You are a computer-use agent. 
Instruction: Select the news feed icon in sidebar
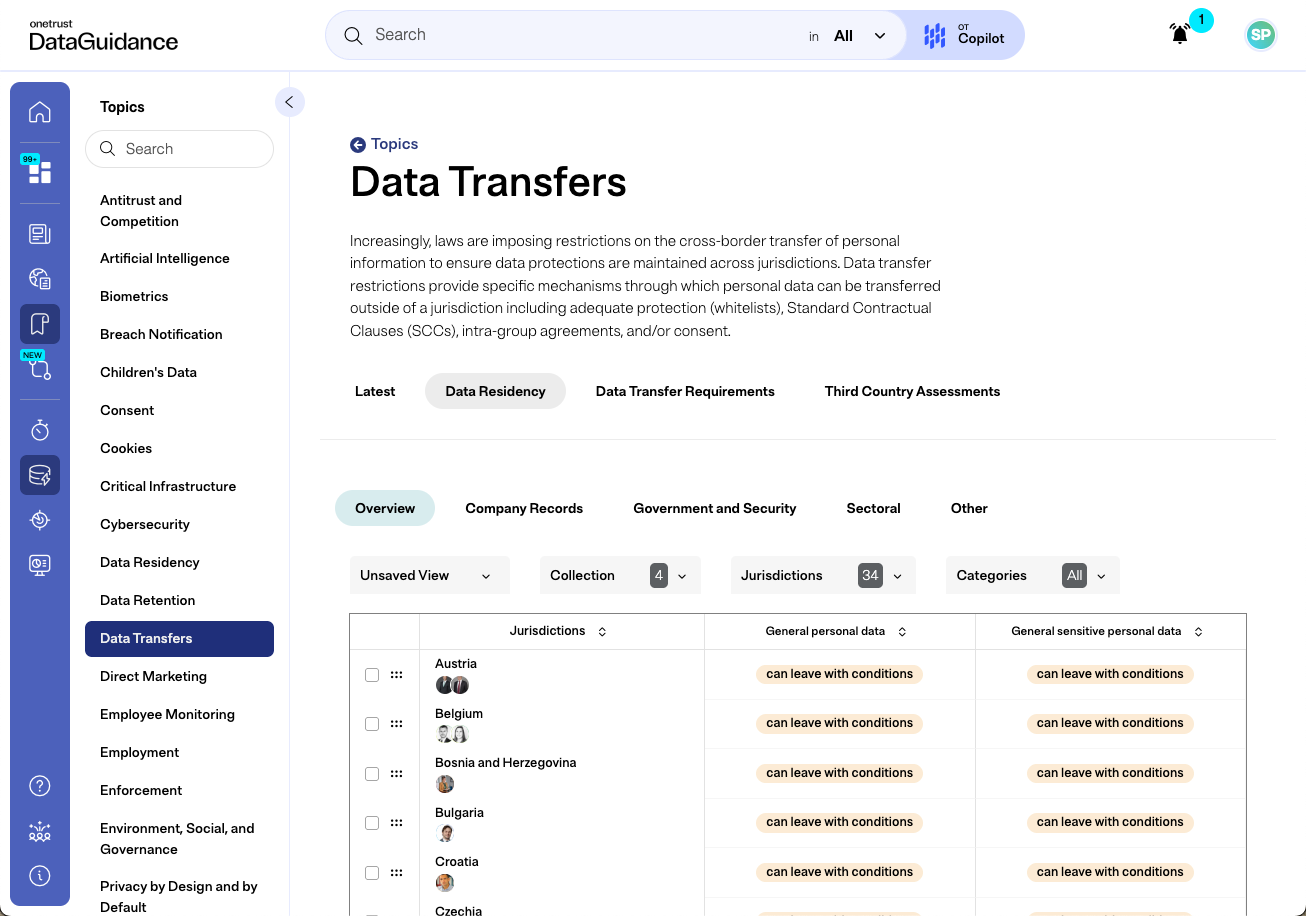(x=39, y=233)
